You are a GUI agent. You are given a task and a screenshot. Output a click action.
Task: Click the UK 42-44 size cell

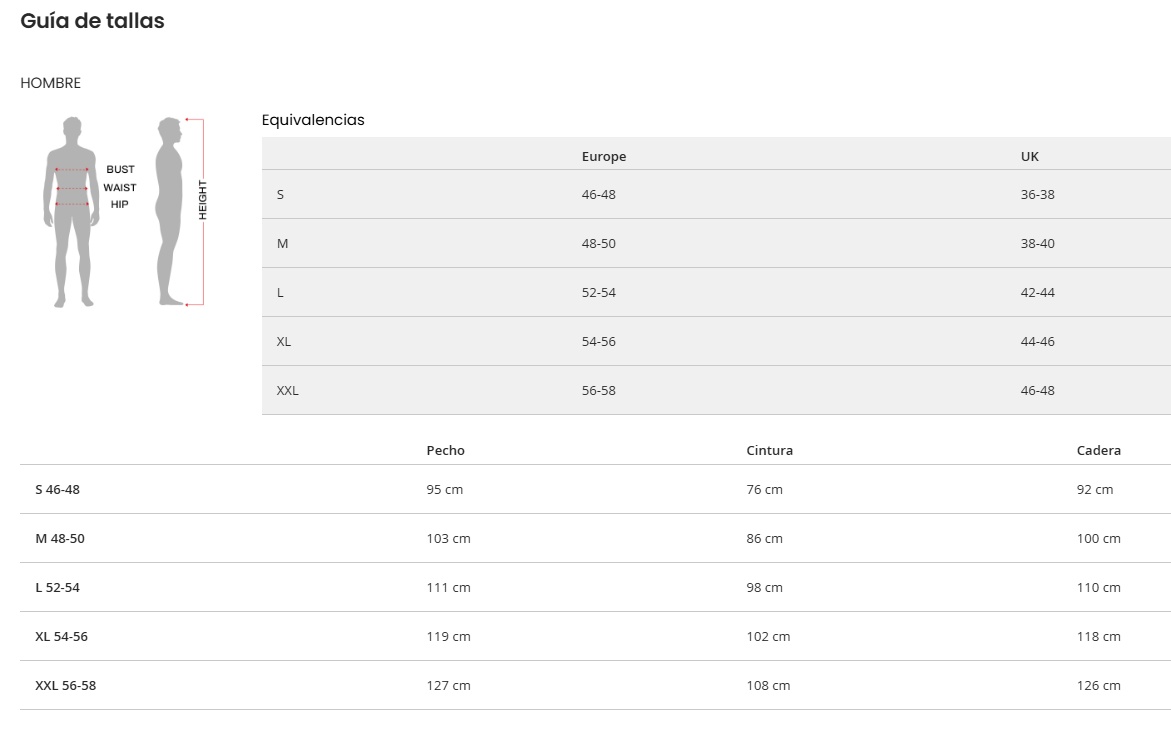[1037, 293]
